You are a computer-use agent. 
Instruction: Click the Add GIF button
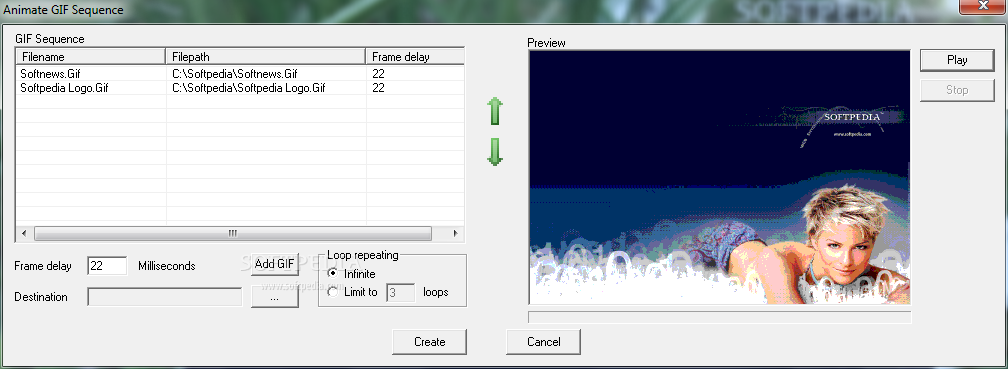tap(274, 264)
